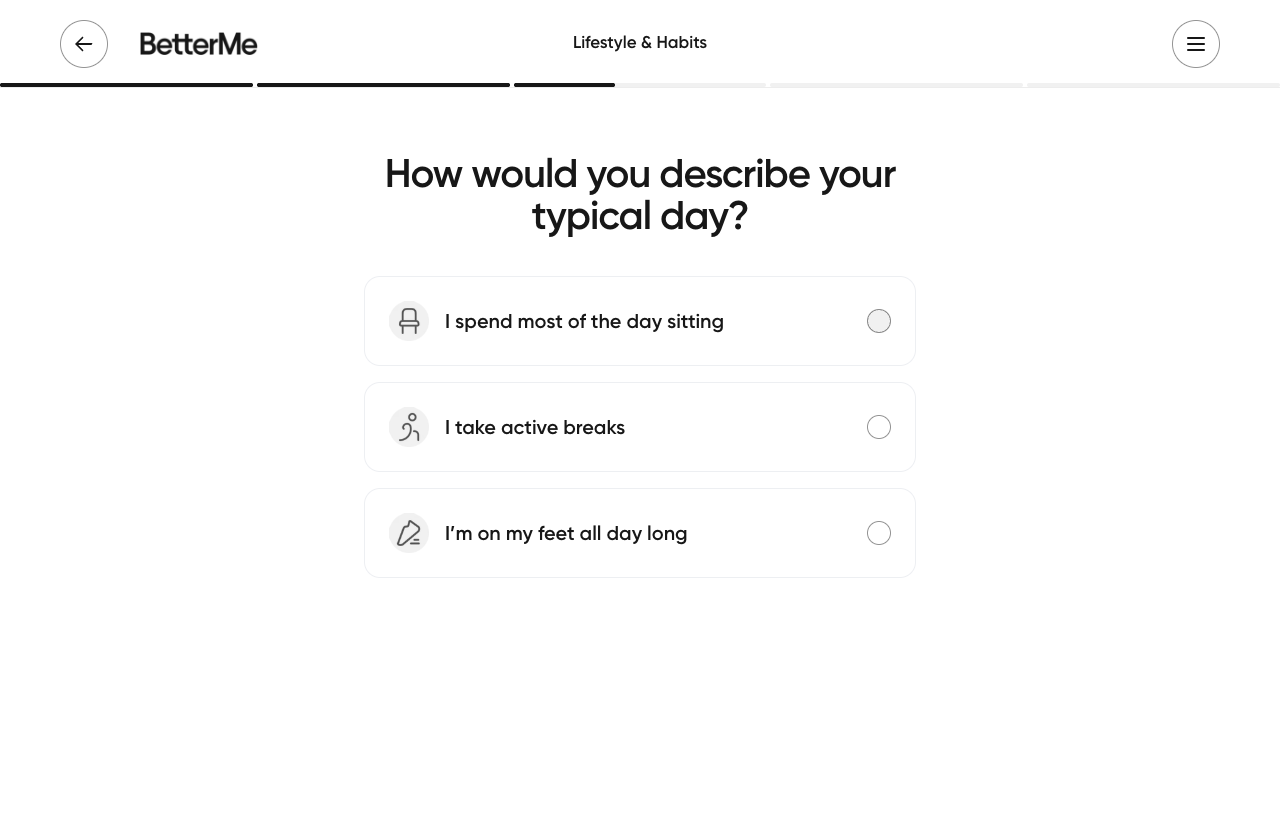Screen dimensions: 1280x813
Task: Choose 'I spend most of the day sitting'
Action: click(640, 321)
